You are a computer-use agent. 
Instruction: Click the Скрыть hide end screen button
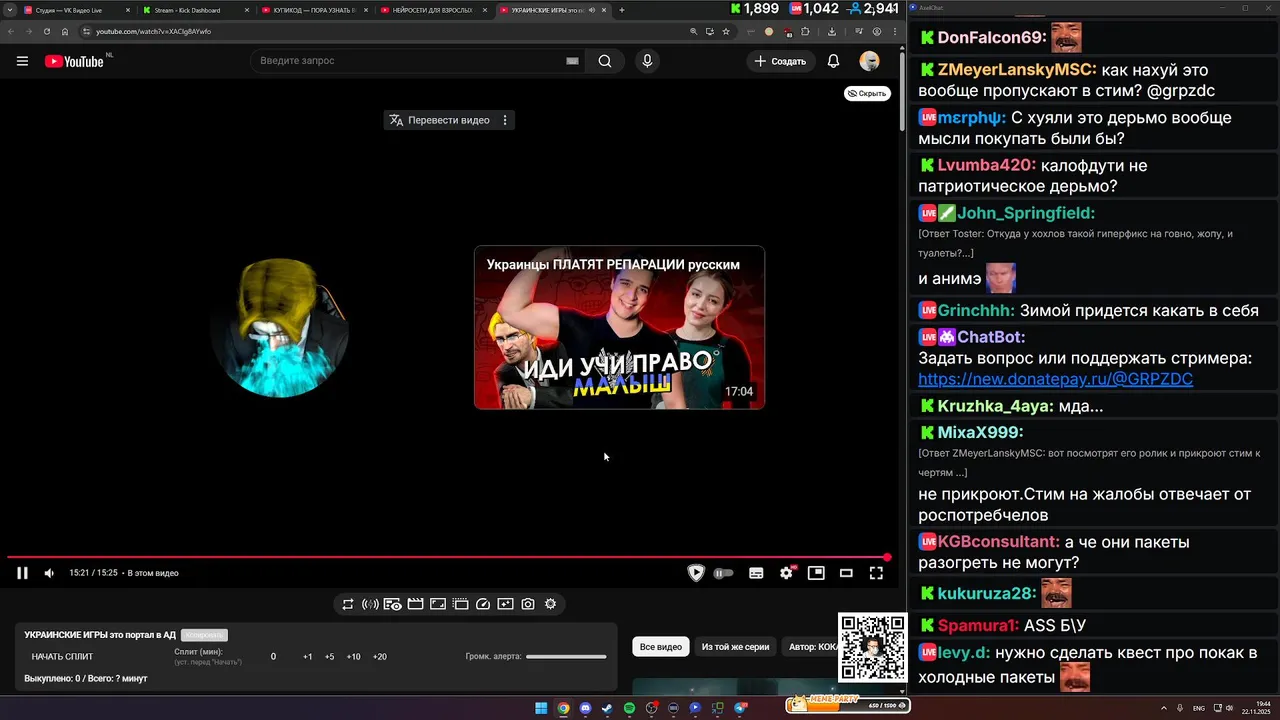click(x=867, y=93)
